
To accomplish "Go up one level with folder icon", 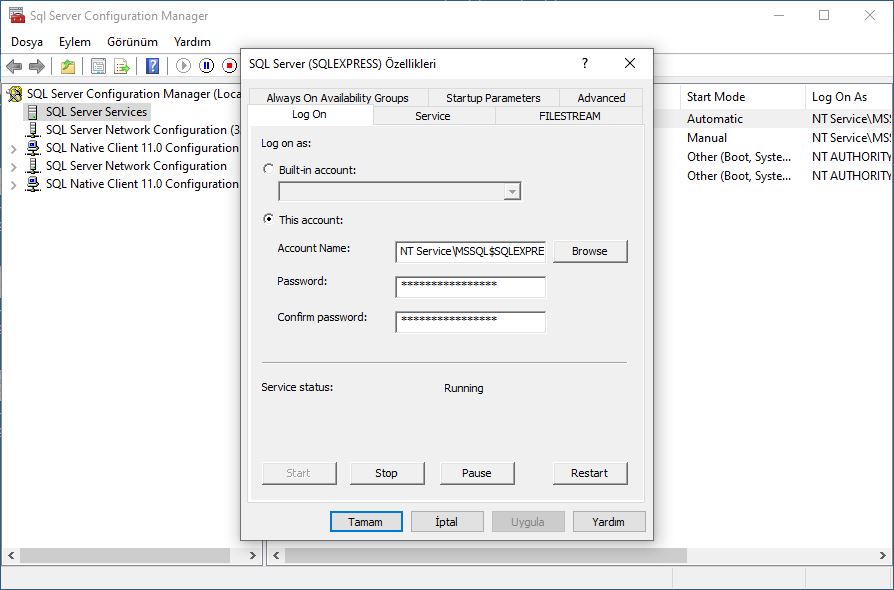I will tap(68, 67).
